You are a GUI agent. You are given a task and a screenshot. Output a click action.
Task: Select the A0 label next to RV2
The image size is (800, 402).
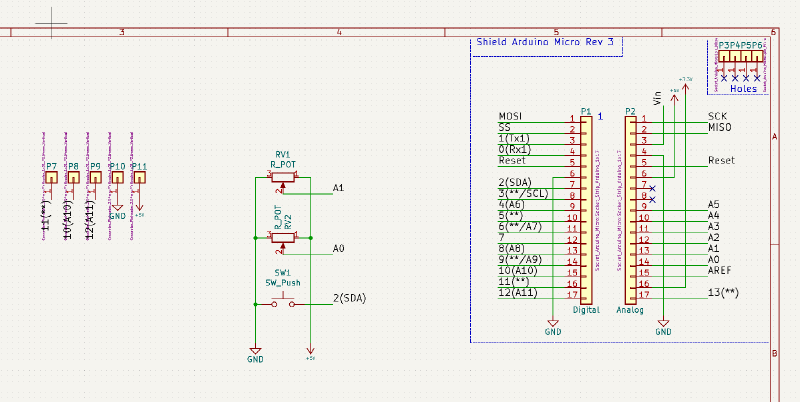(338, 248)
